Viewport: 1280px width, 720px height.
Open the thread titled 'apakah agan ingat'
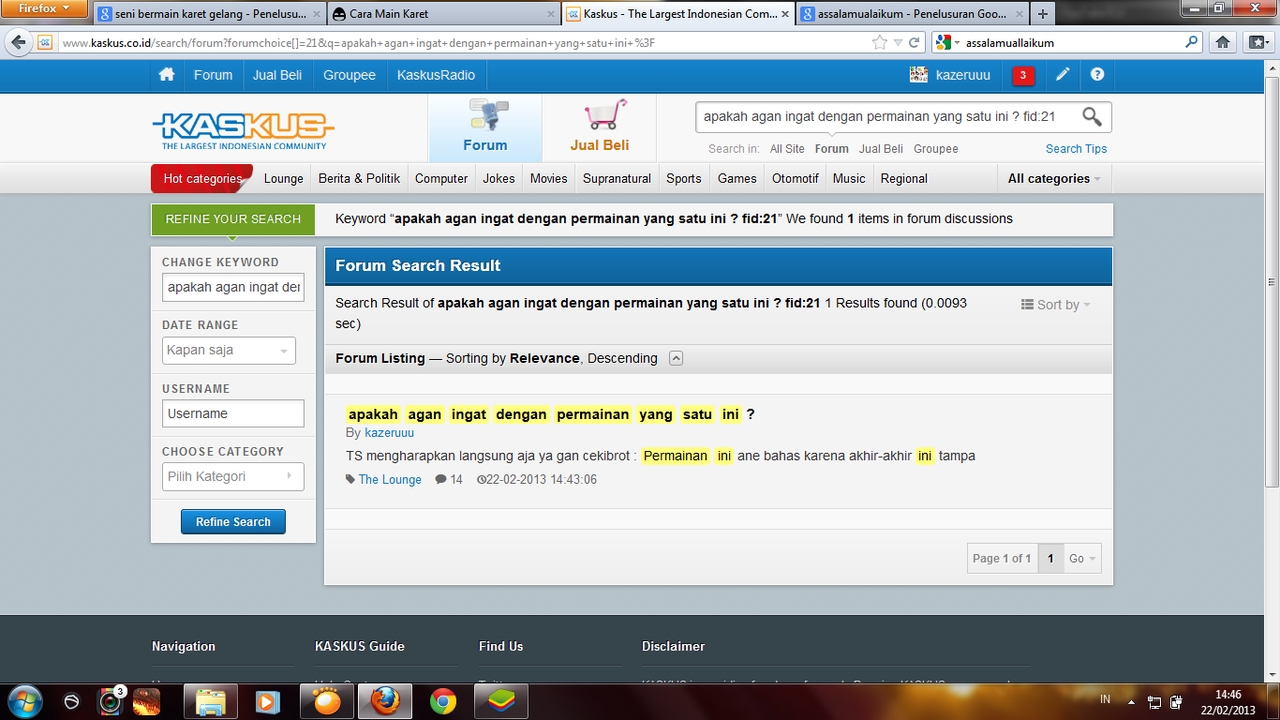[x=551, y=414]
